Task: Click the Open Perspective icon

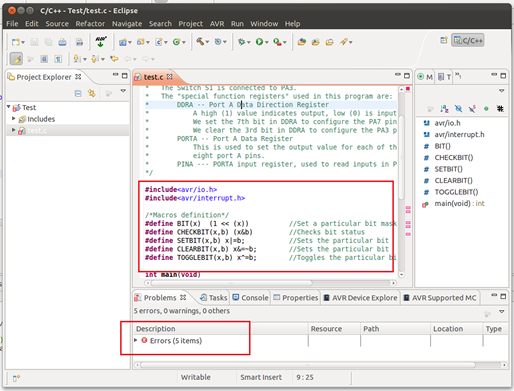Action: click(x=444, y=40)
